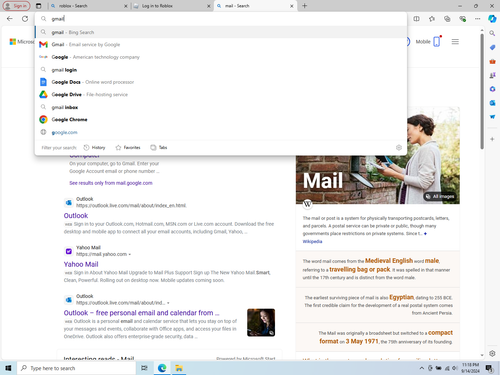This screenshot has height=375, width=500.
Task: Click the Edge icon in the taskbar
Action: coord(162,368)
